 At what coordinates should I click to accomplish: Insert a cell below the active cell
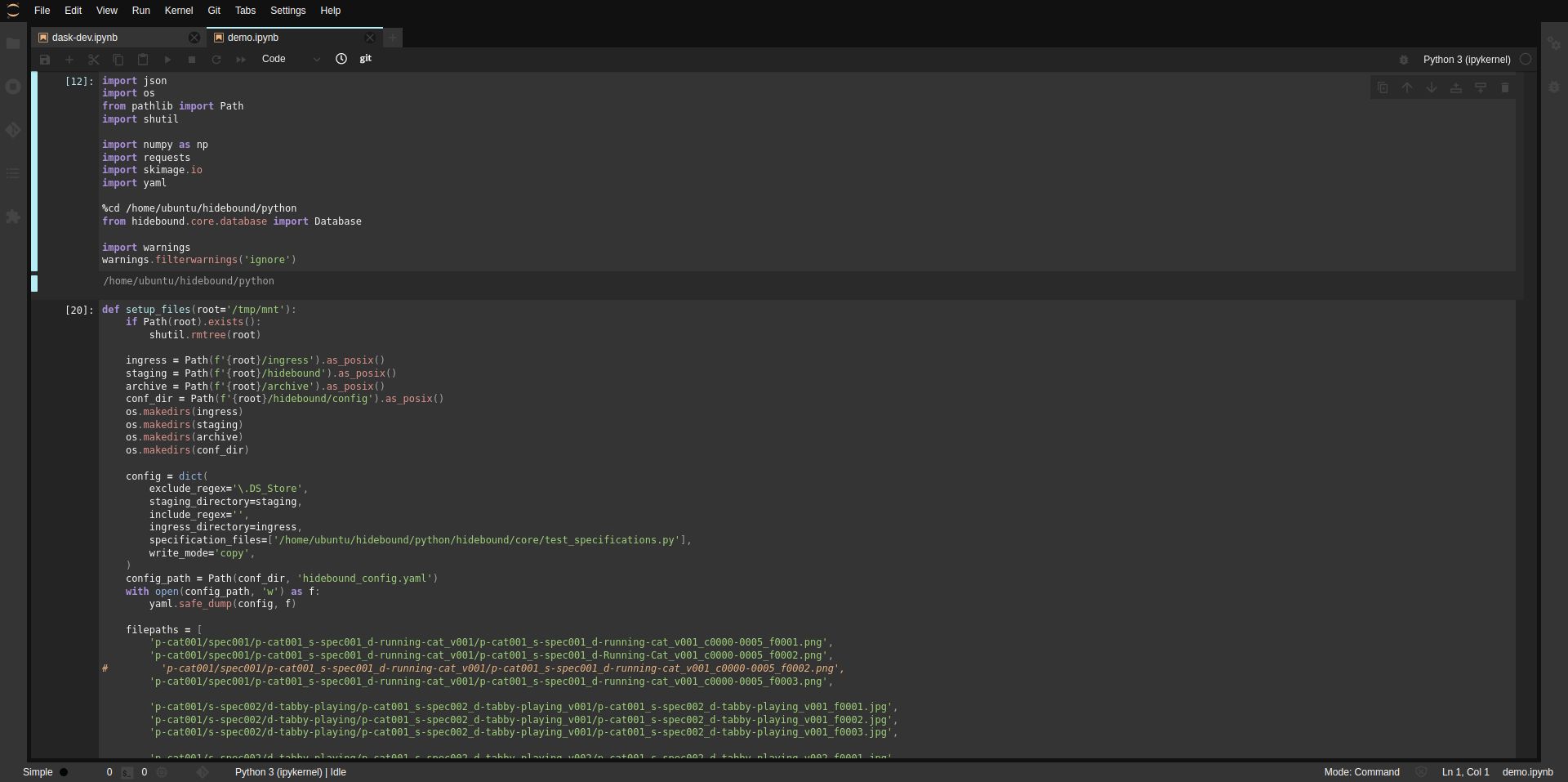point(1481,88)
